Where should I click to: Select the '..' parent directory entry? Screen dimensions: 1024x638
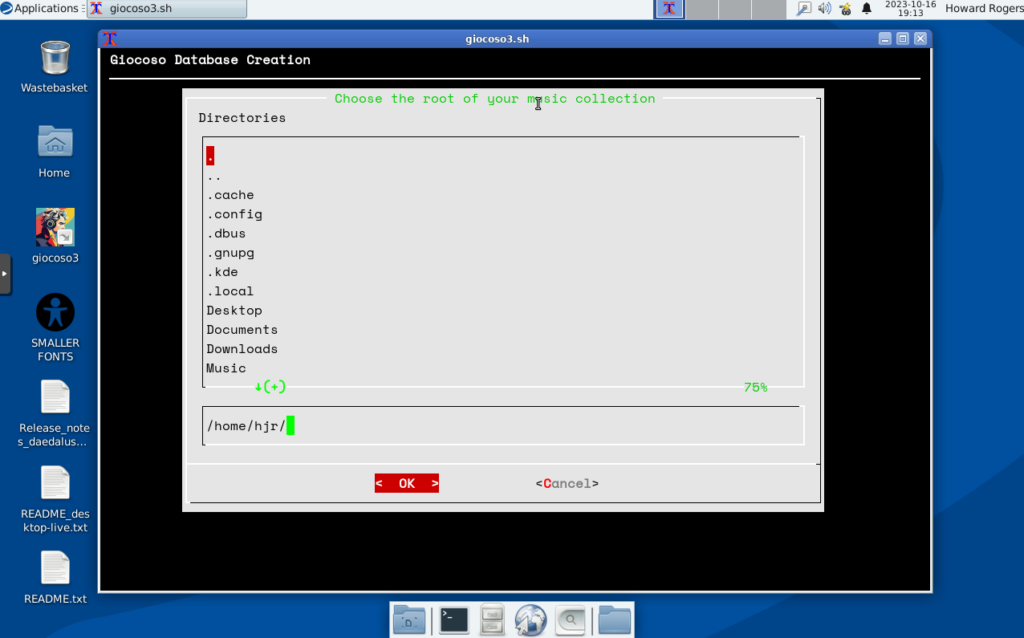pyautogui.click(x=214, y=176)
